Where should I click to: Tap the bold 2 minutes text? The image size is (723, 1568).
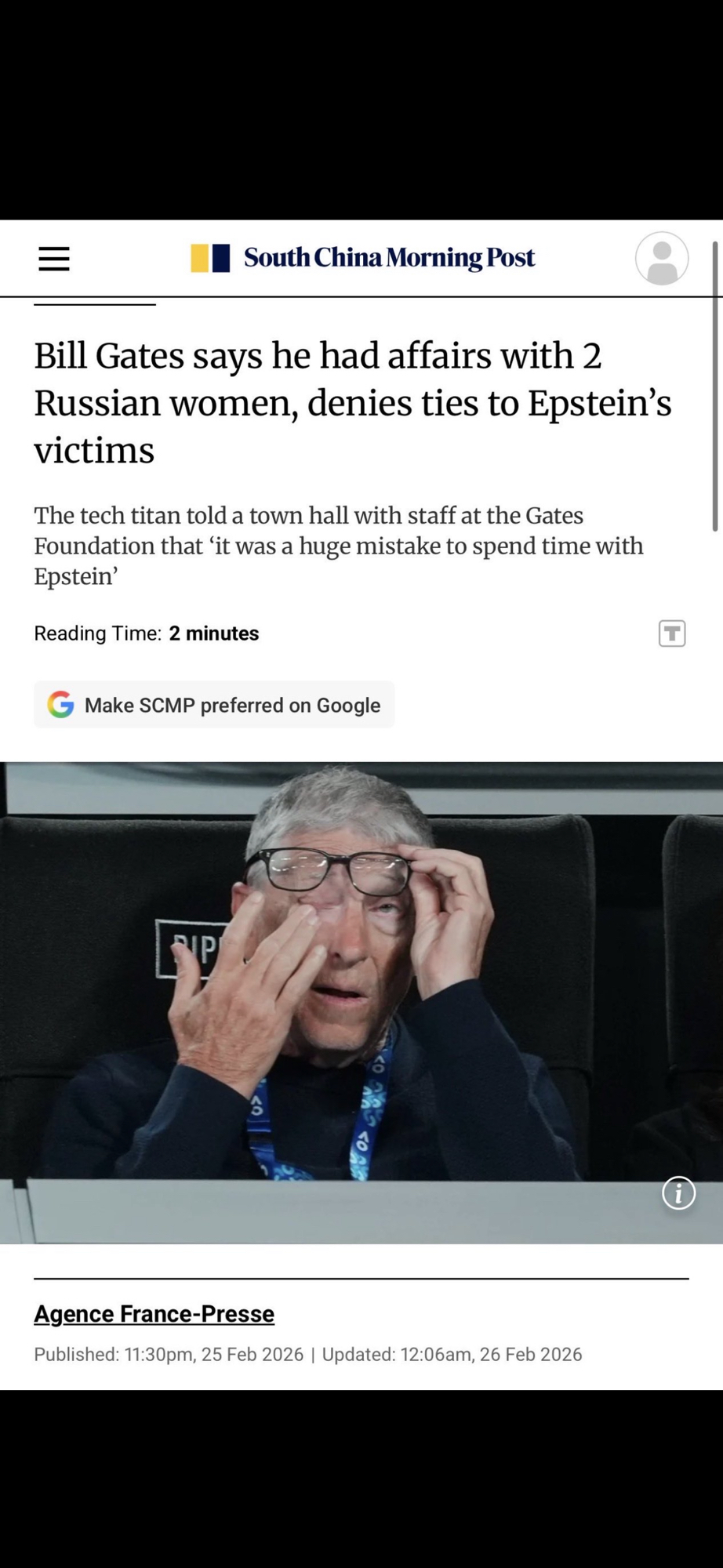click(214, 633)
